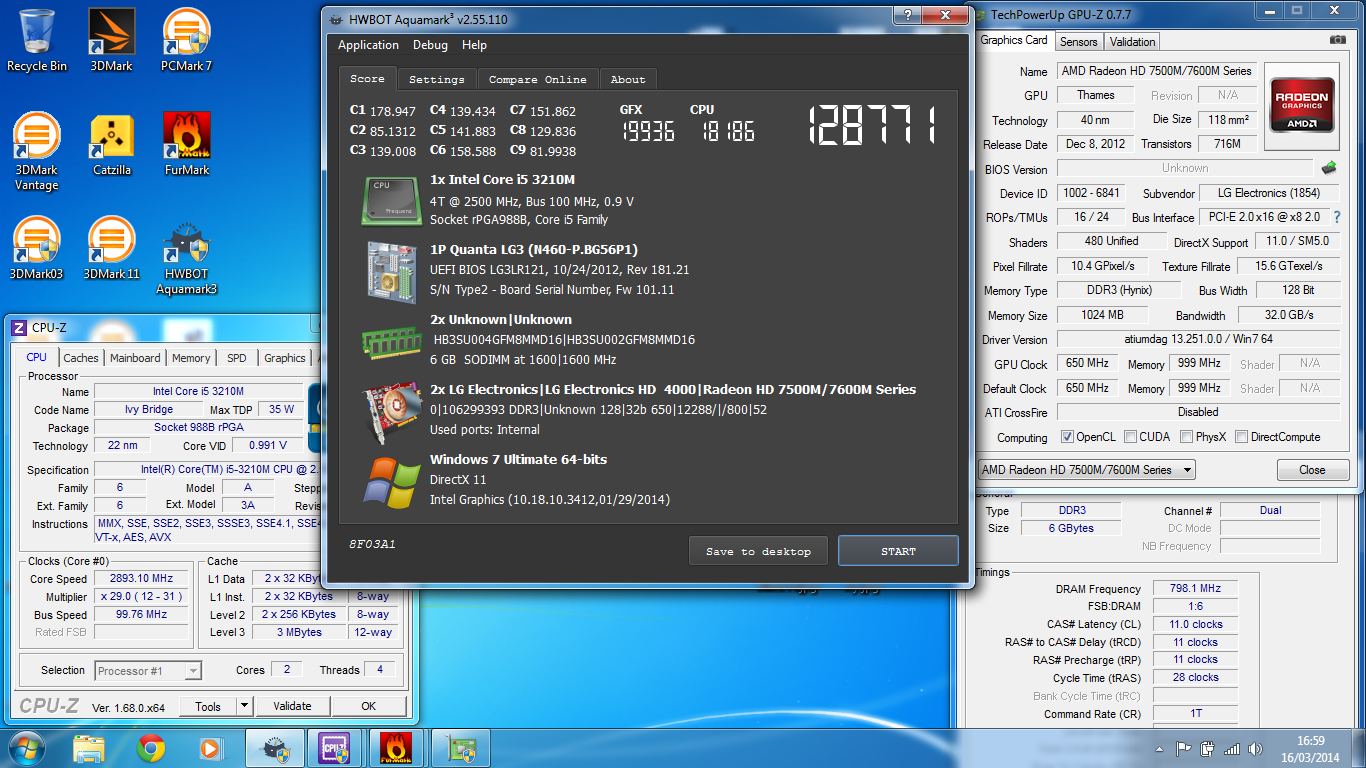1366x768 pixels.
Task: Open Google Chrome from the taskbar
Action: click(x=151, y=748)
